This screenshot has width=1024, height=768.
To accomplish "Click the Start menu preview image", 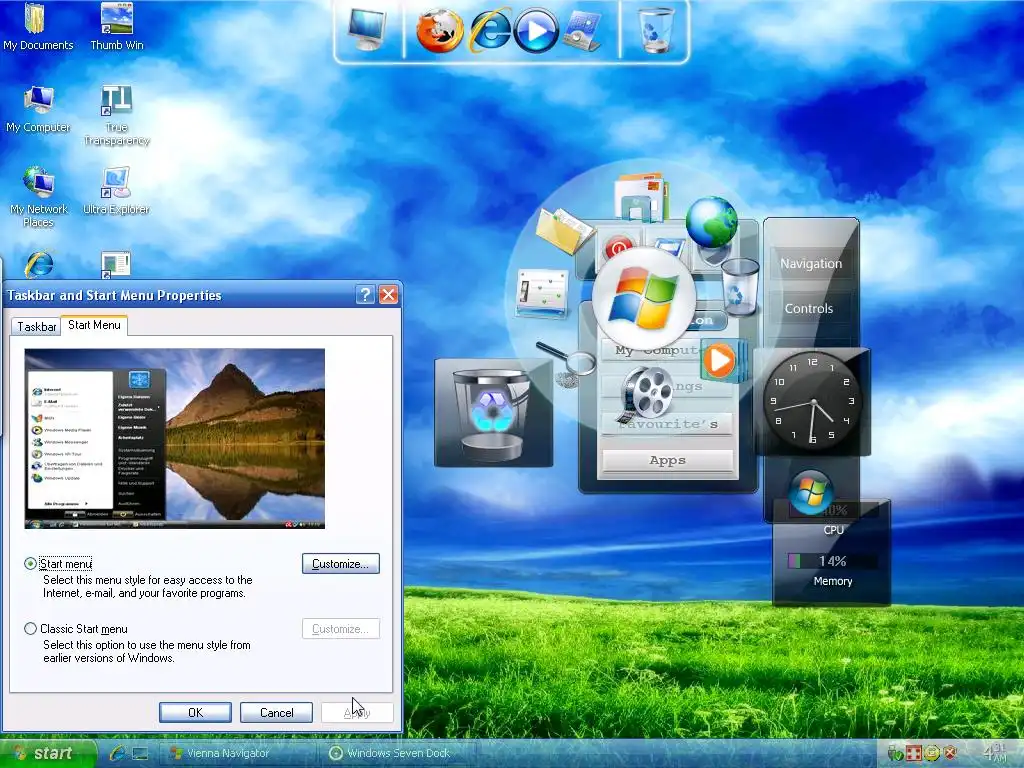I will (174, 438).
